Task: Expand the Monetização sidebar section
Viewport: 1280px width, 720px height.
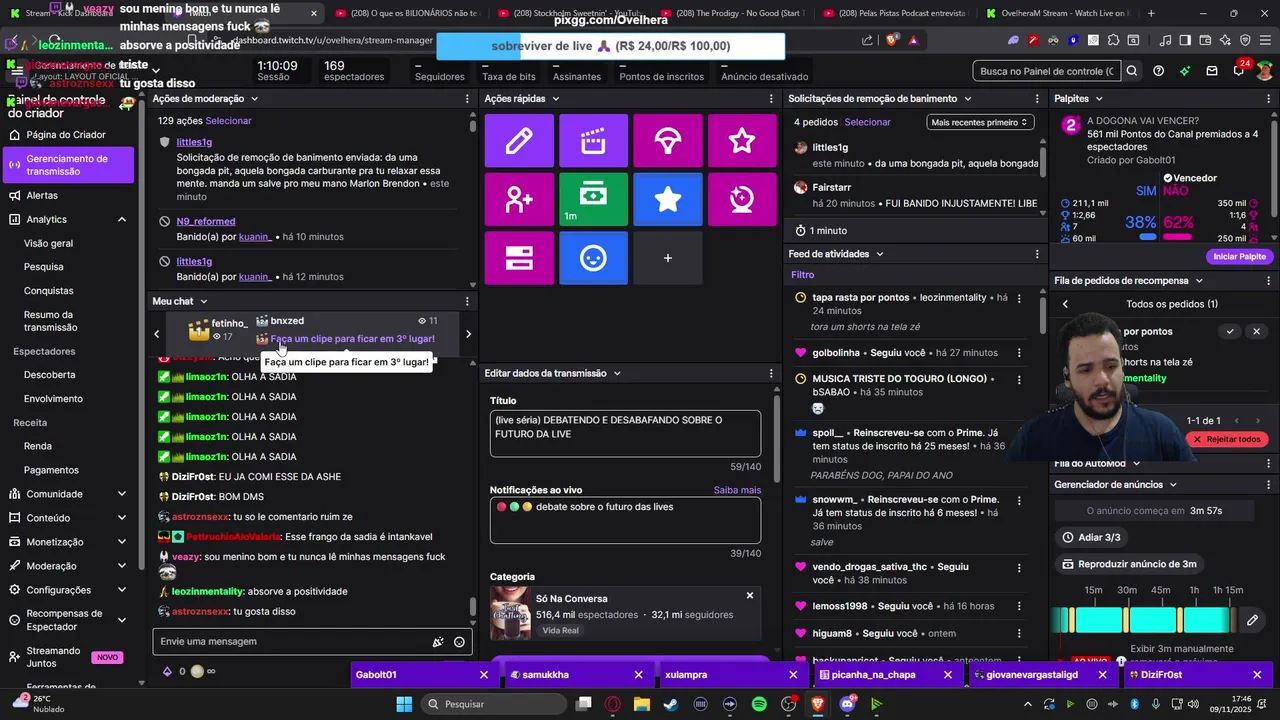Action: click(x=122, y=542)
